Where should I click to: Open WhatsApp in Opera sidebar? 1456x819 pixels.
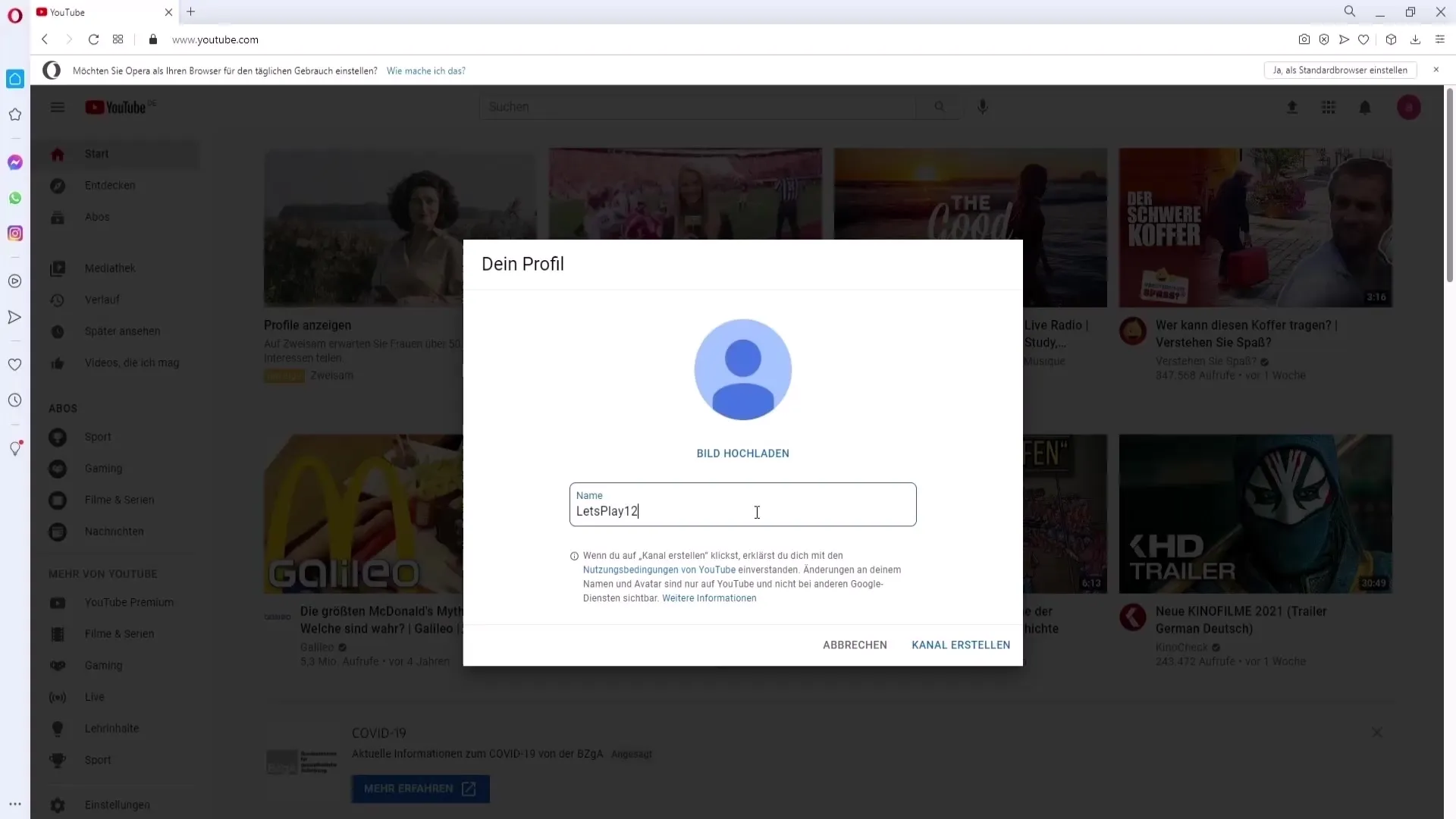15,198
